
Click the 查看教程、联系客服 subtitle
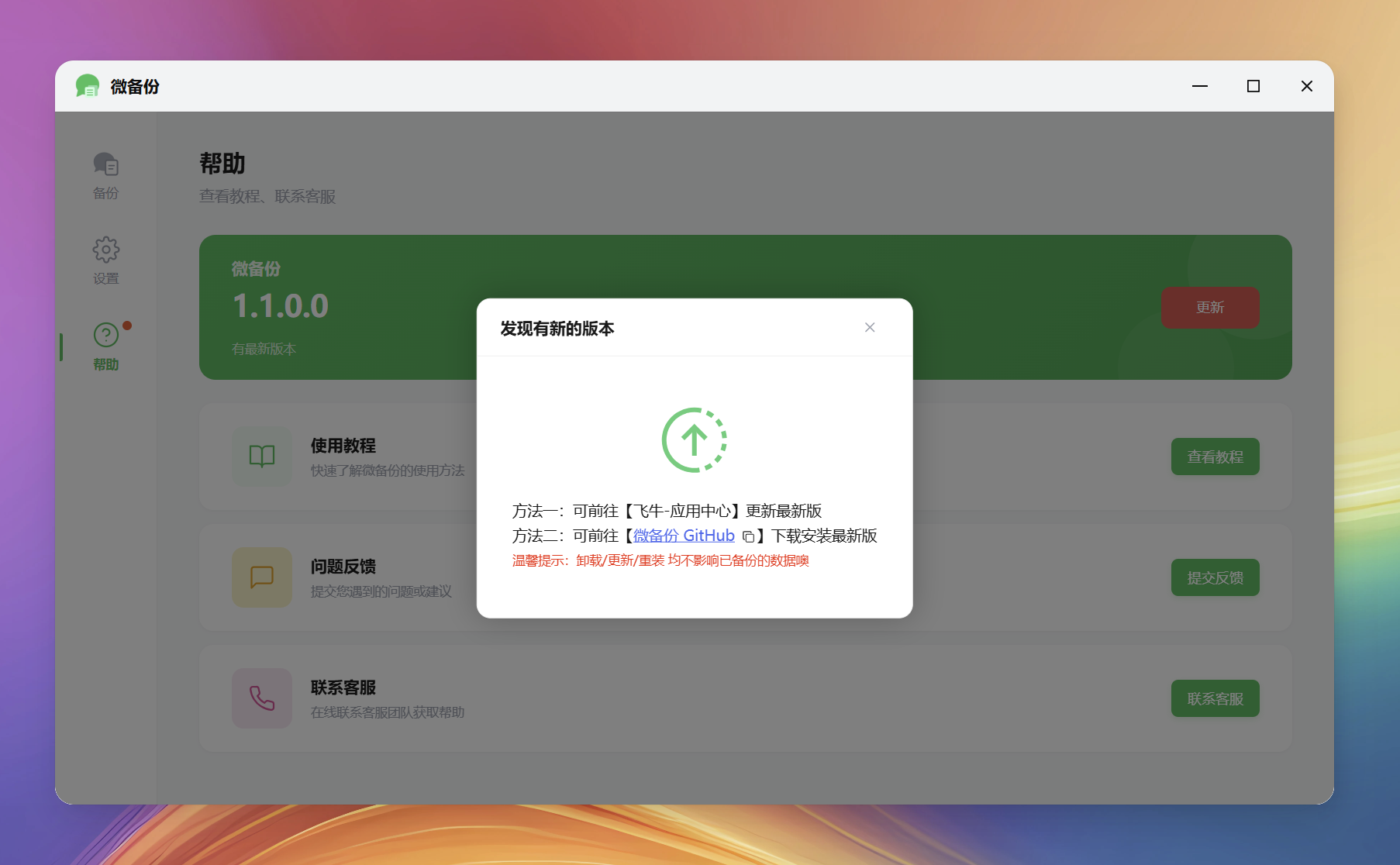coord(267,197)
